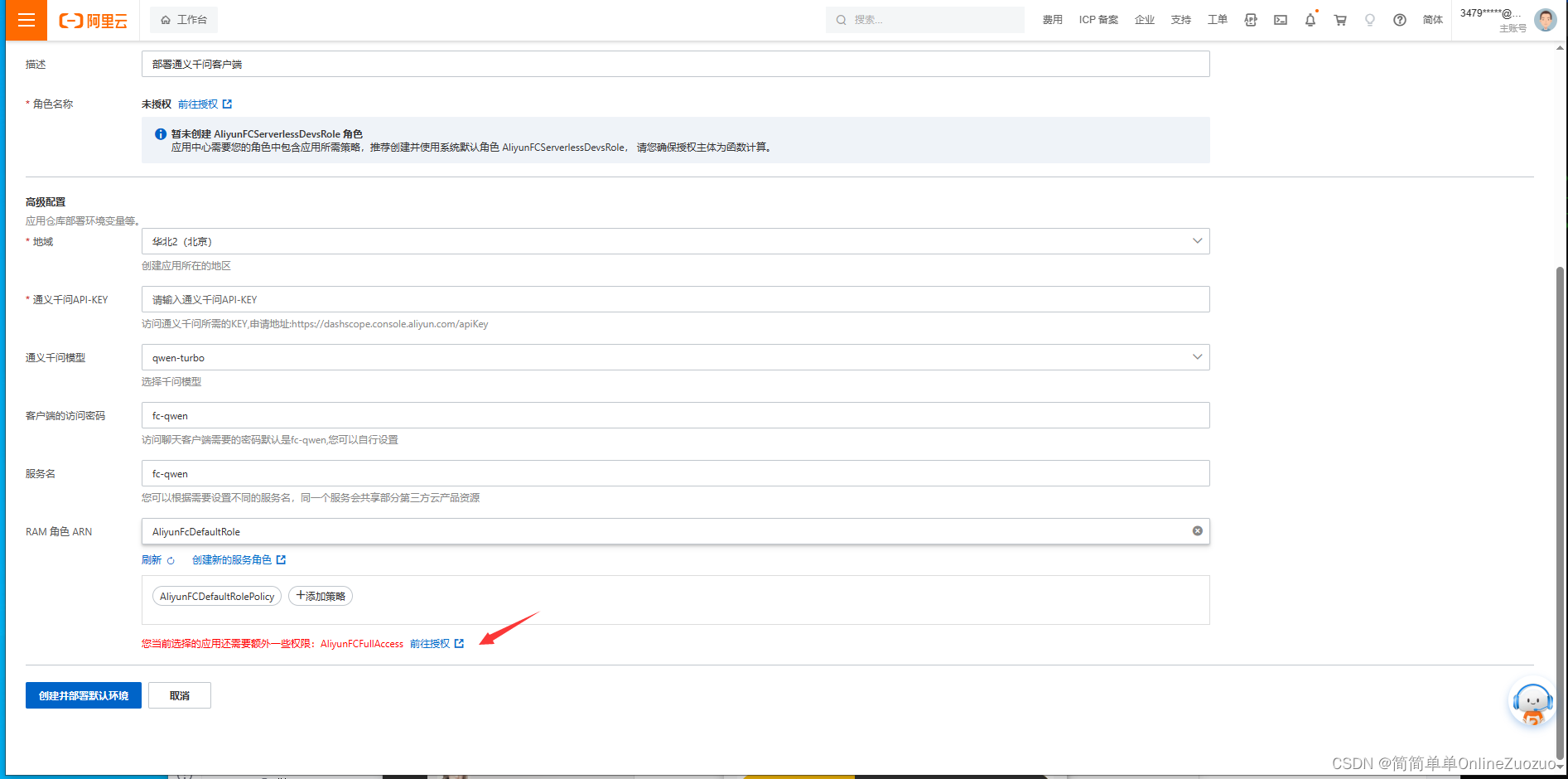Viewport: 1568px width, 779px height.
Task: Click the top search box
Action: pos(924,20)
